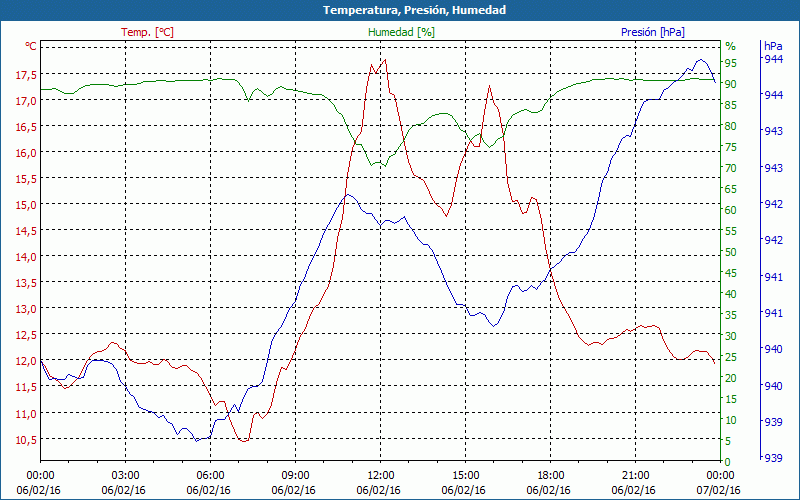Screen dimensions: 800x500
Task: Click temperature axis value '13,5'
Action: [27, 283]
